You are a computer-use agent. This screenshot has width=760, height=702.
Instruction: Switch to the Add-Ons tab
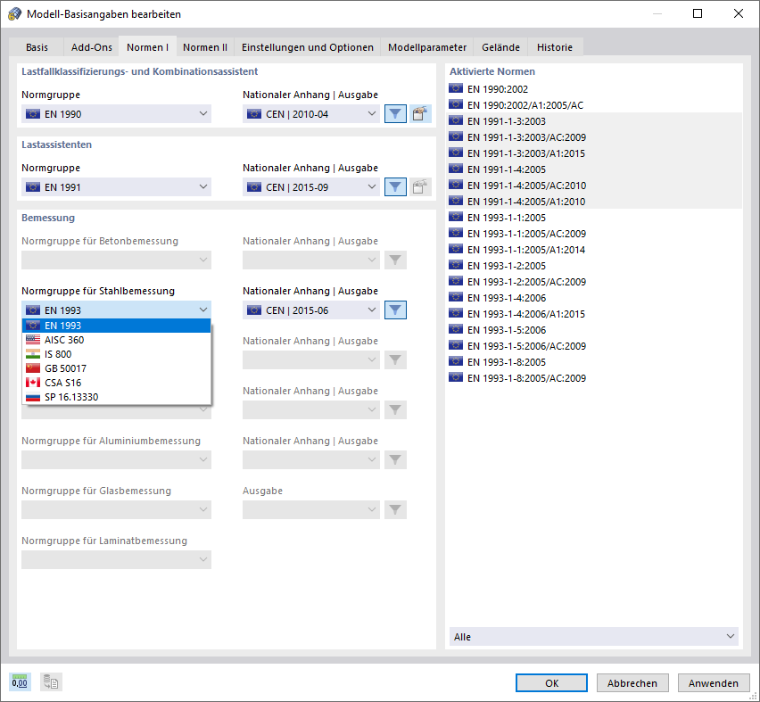pos(92,47)
